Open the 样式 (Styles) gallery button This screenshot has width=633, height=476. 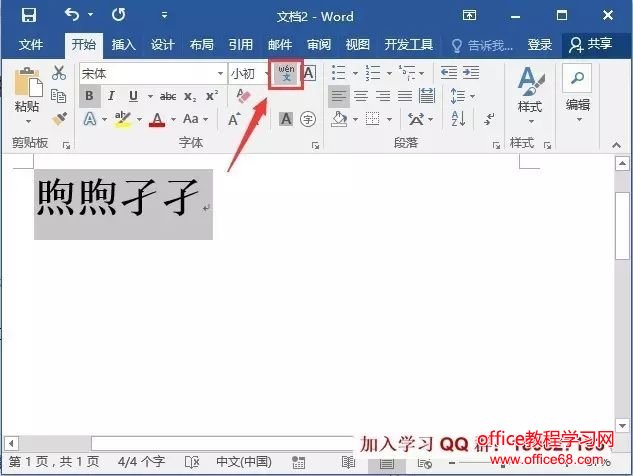pos(530,97)
